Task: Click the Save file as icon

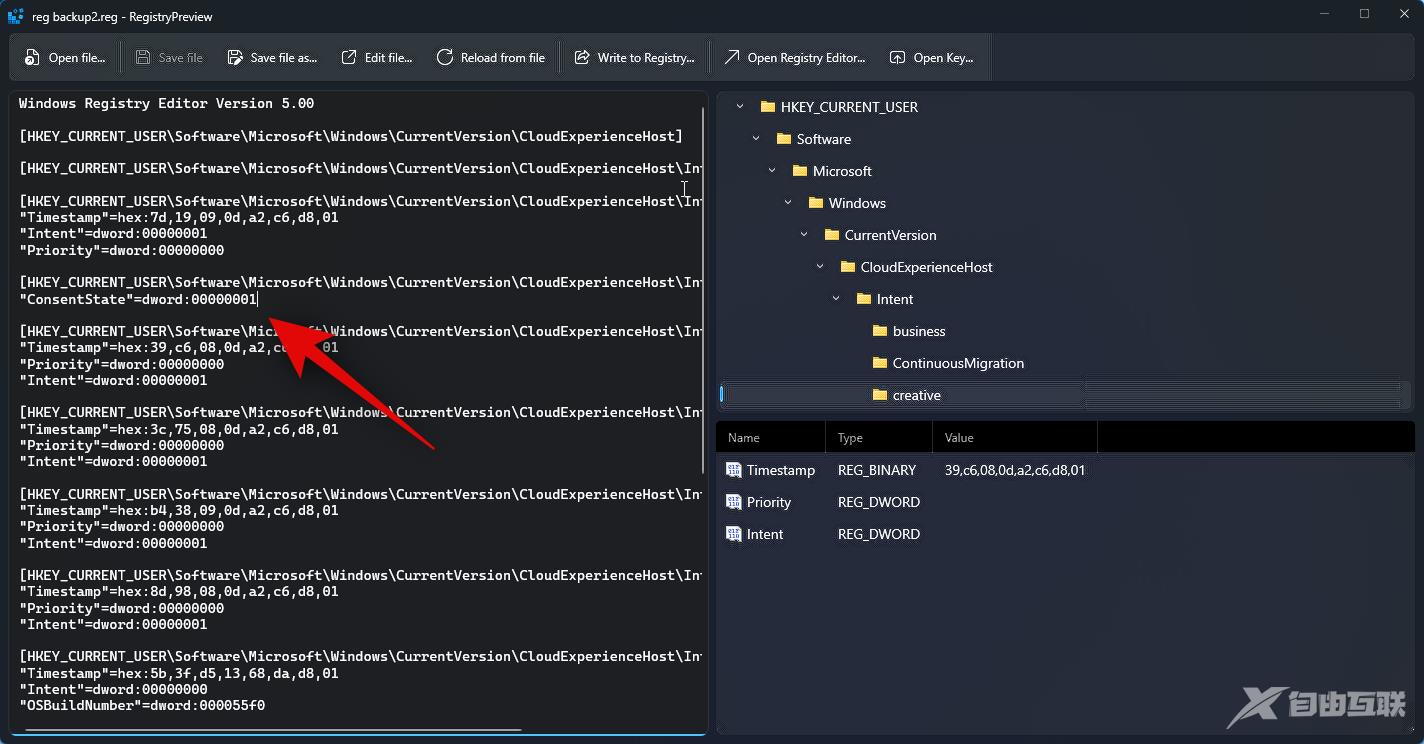Action: tap(235, 58)
